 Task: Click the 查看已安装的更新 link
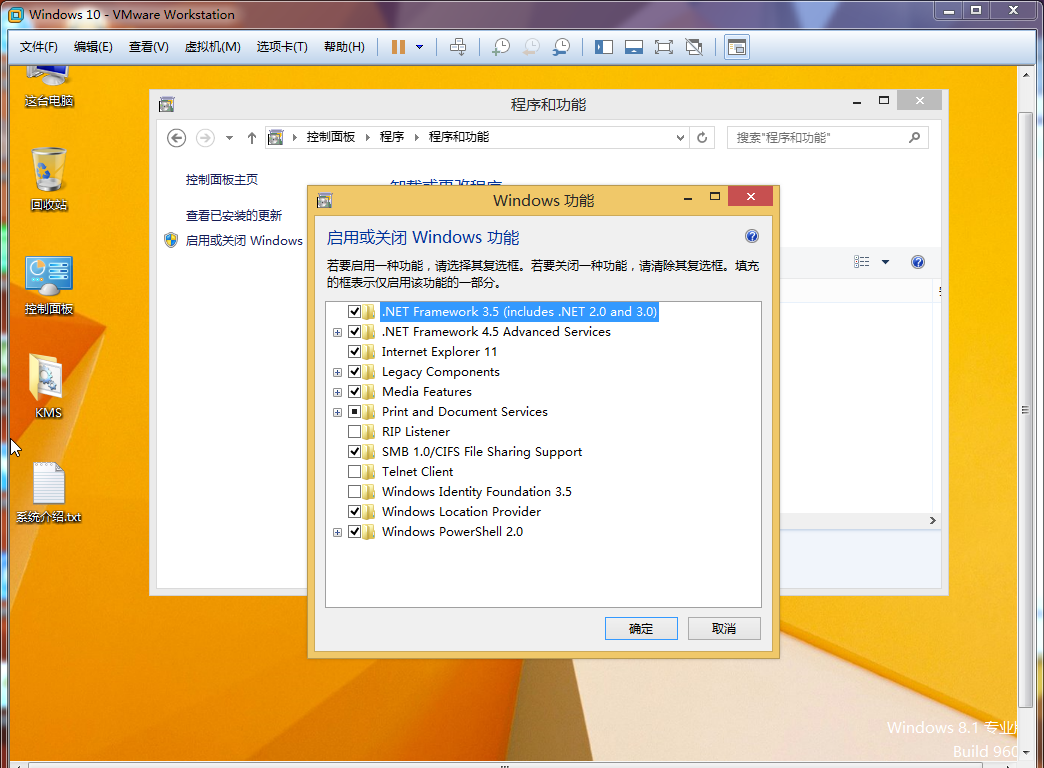pos(234,215)
